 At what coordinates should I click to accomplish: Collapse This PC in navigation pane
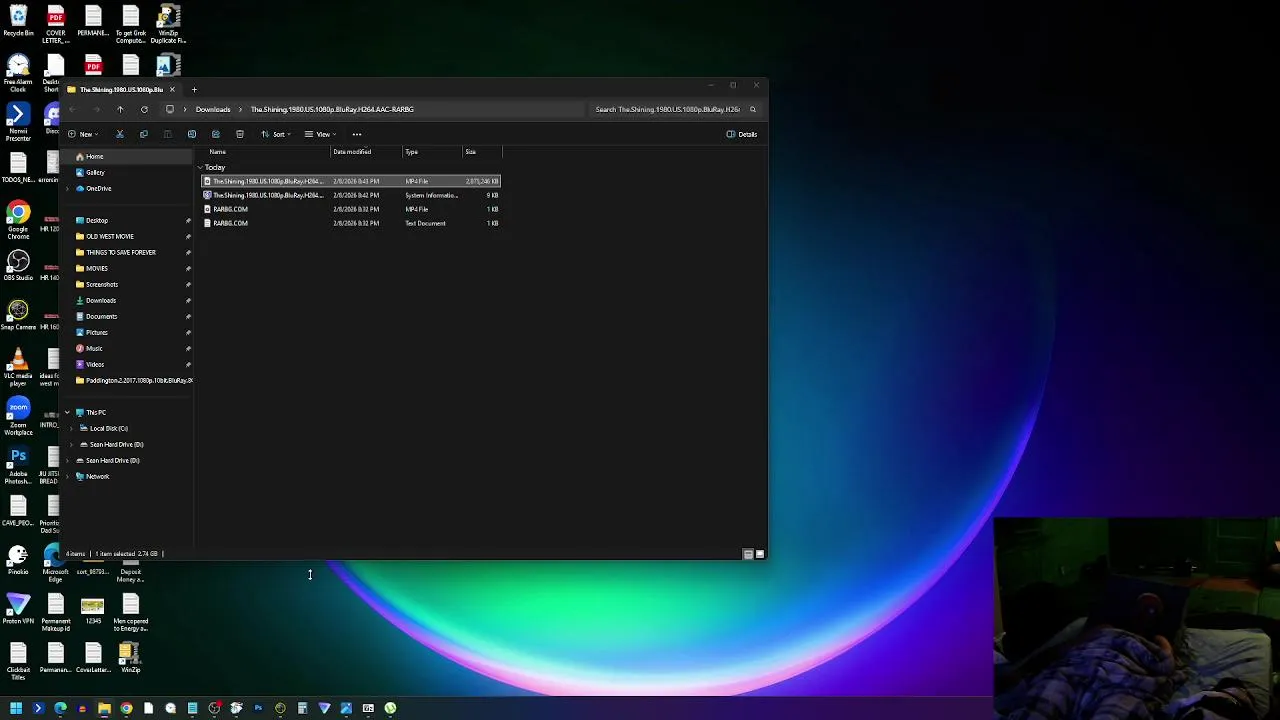click(67, 412)
